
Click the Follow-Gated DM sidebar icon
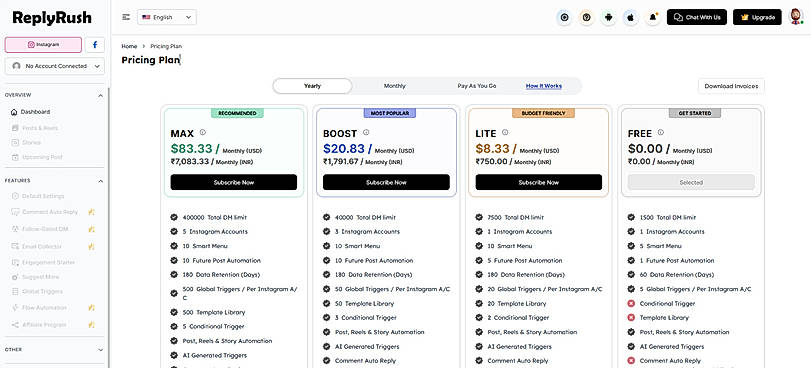[14, 229]
